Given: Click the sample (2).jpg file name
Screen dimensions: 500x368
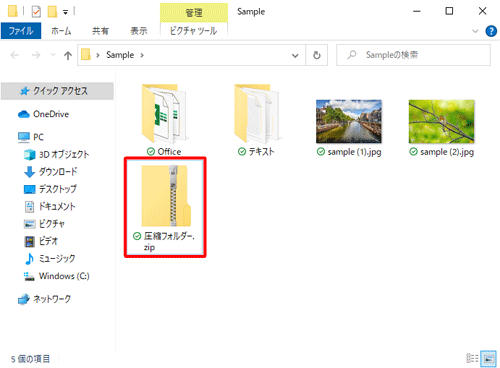Looking at the screenshot, I should [447, 152].
